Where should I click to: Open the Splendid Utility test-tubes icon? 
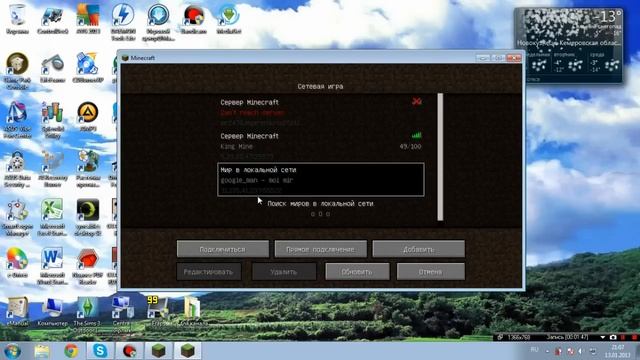click(52, 120)
